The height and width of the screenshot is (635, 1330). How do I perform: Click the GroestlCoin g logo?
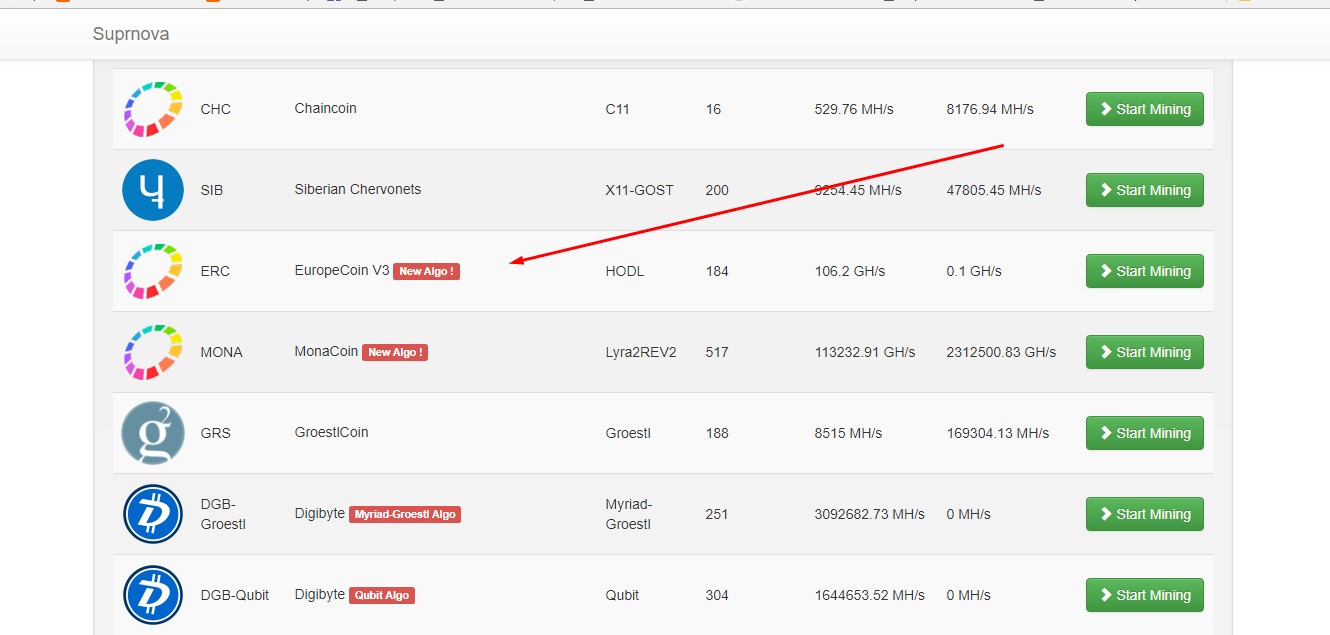tap(153, 433)
